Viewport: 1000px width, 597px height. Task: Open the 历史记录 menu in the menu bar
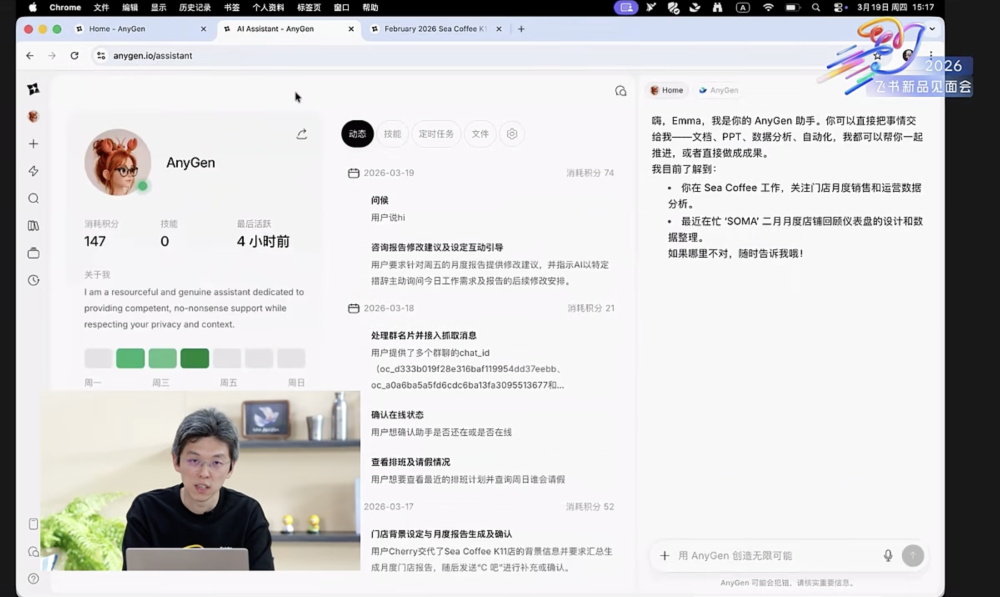point(195,8)
